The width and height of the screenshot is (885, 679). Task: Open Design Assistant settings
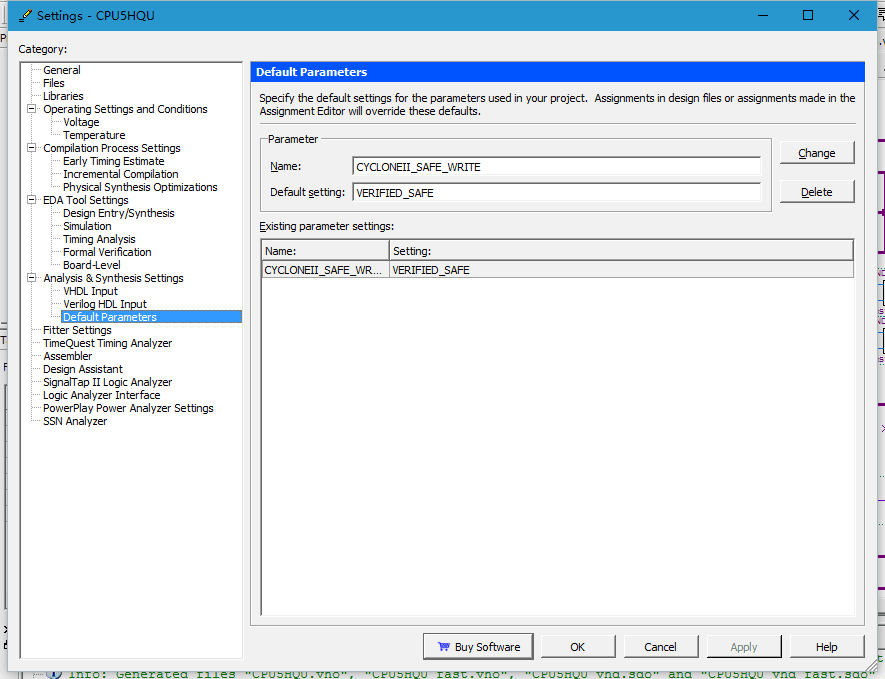pos(82,369)
